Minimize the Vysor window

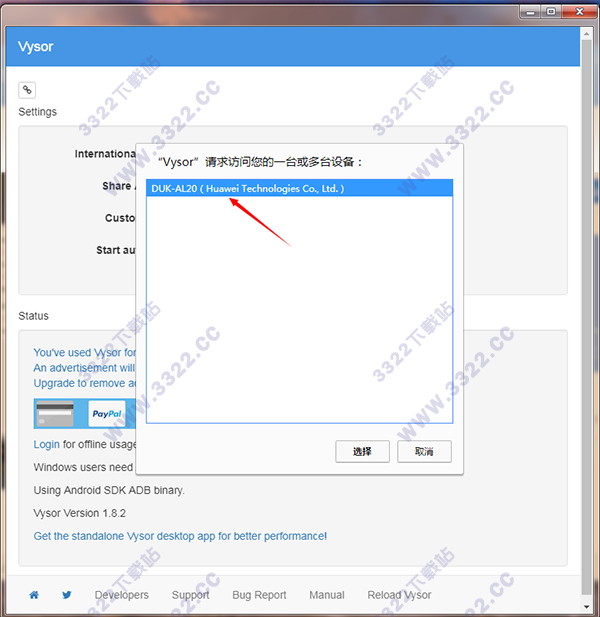pos(531,12)
